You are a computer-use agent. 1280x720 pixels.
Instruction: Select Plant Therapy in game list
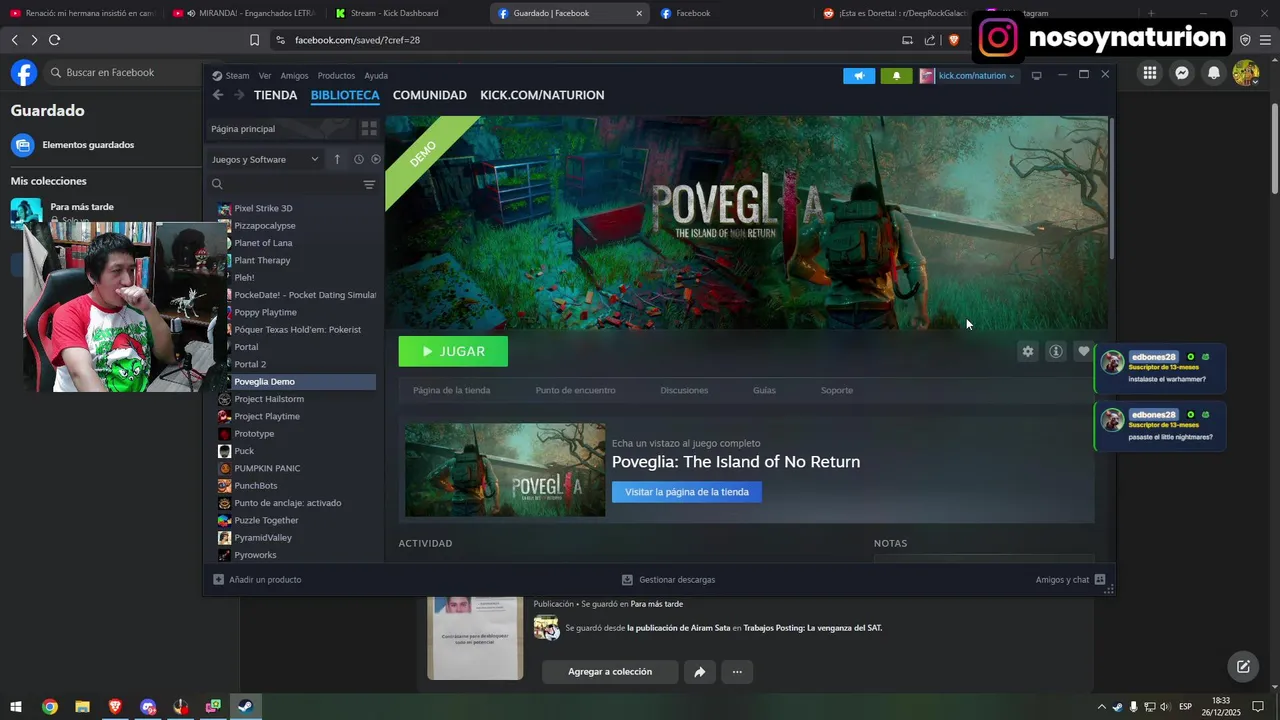(x=262, y=260)
